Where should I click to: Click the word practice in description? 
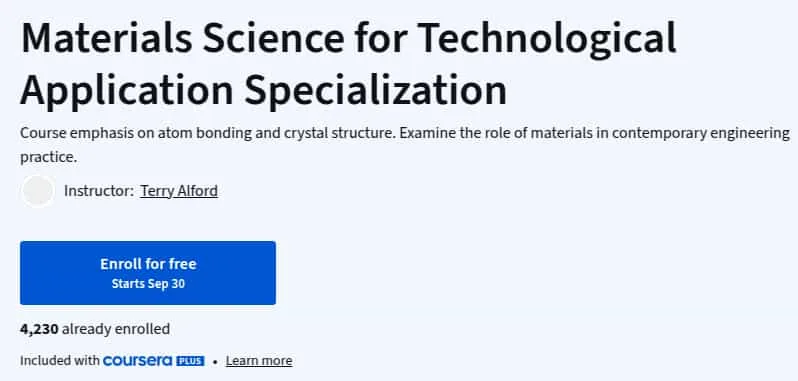click(x=49, y=157)
